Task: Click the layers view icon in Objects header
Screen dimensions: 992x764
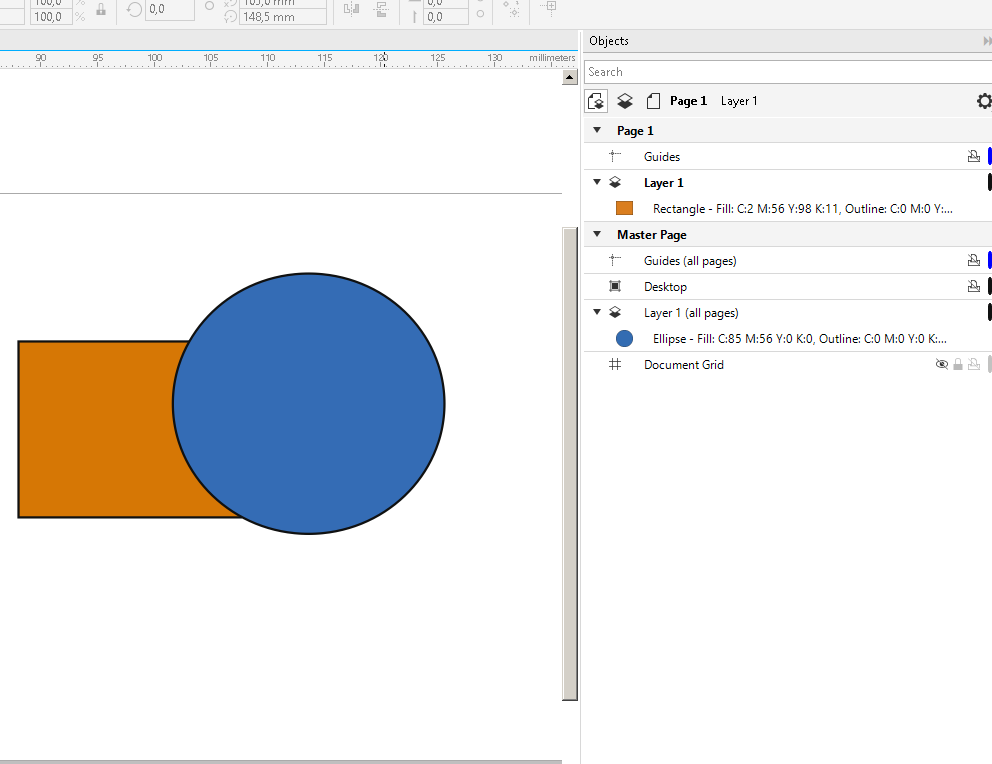Action: 625,101
